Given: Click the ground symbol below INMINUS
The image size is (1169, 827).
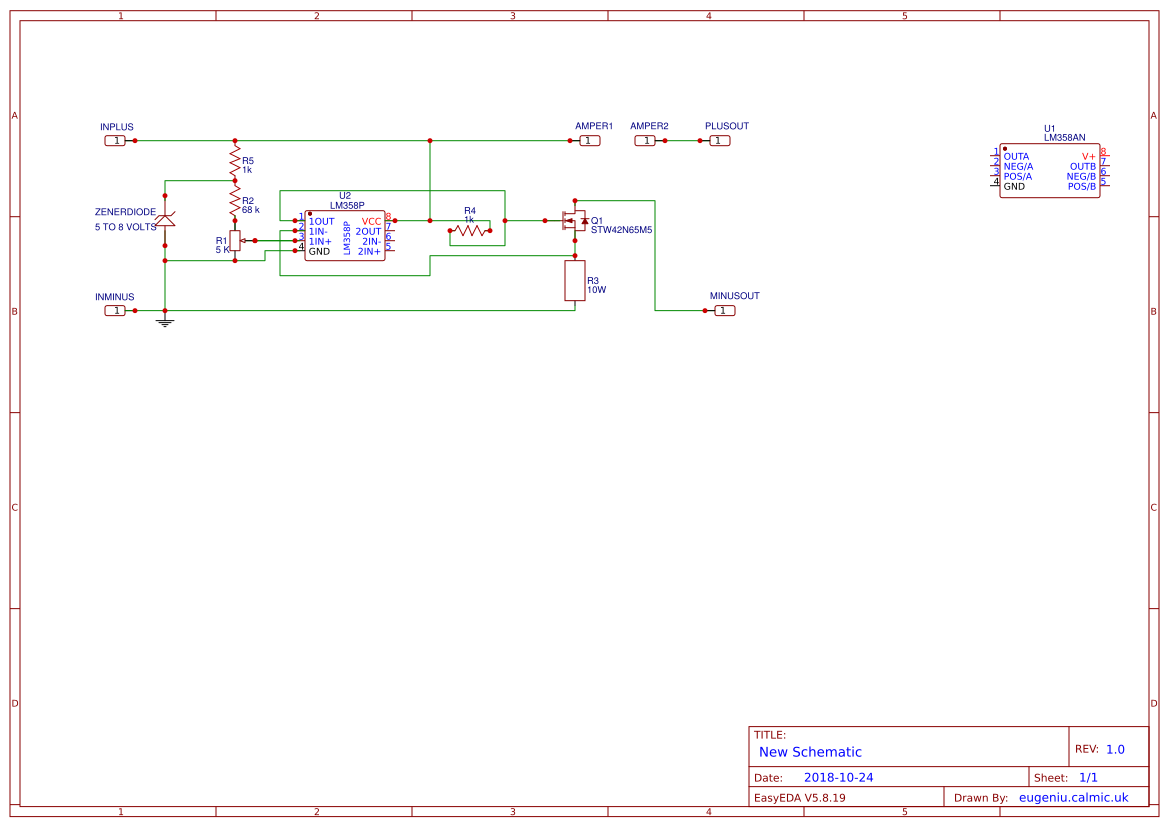Looking at the screenshot, I should pyautogui.click(x=164, y=322).
